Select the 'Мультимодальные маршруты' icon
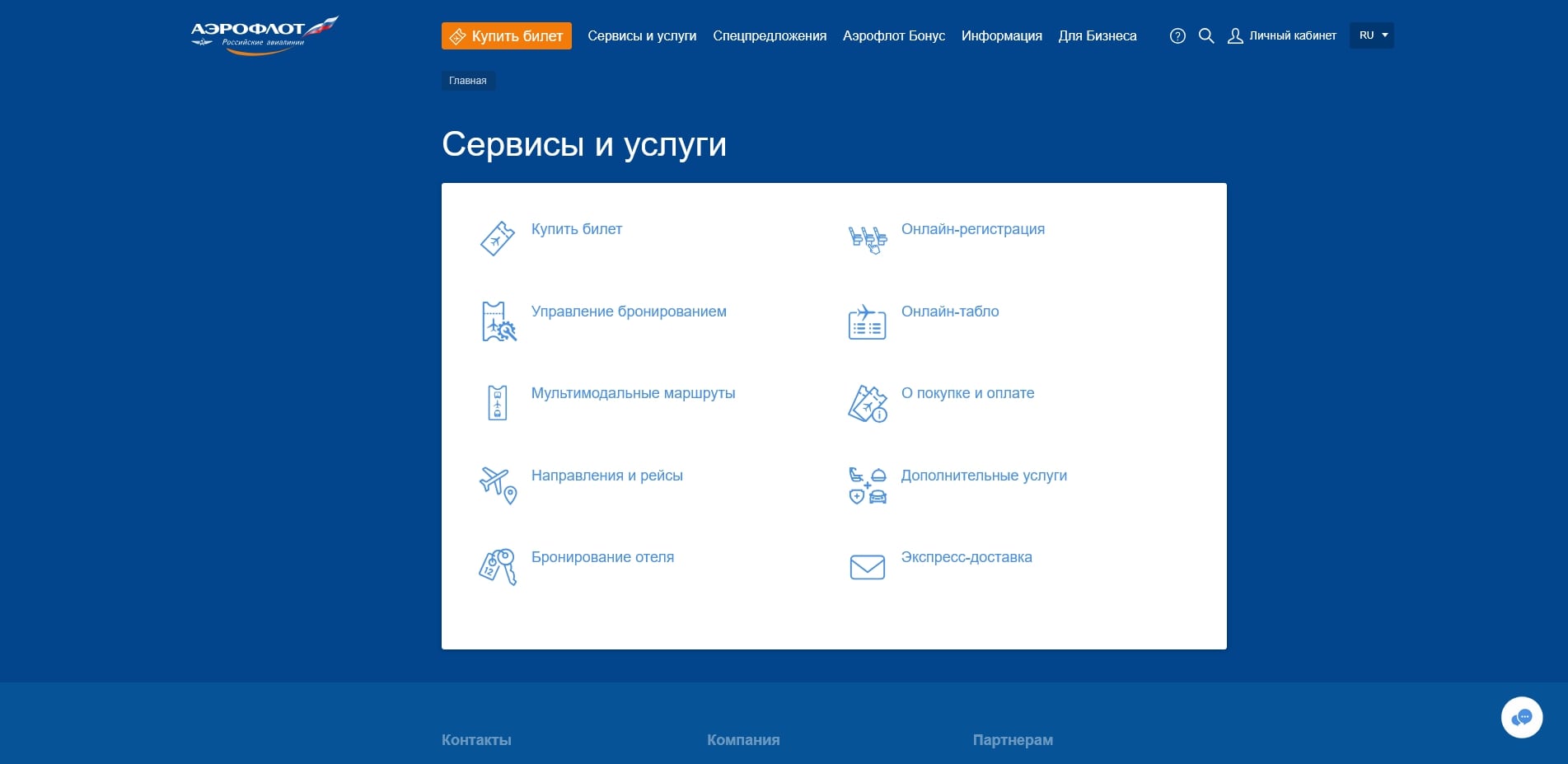Viewport: 1568px width, 764px height. click(497, 403)
